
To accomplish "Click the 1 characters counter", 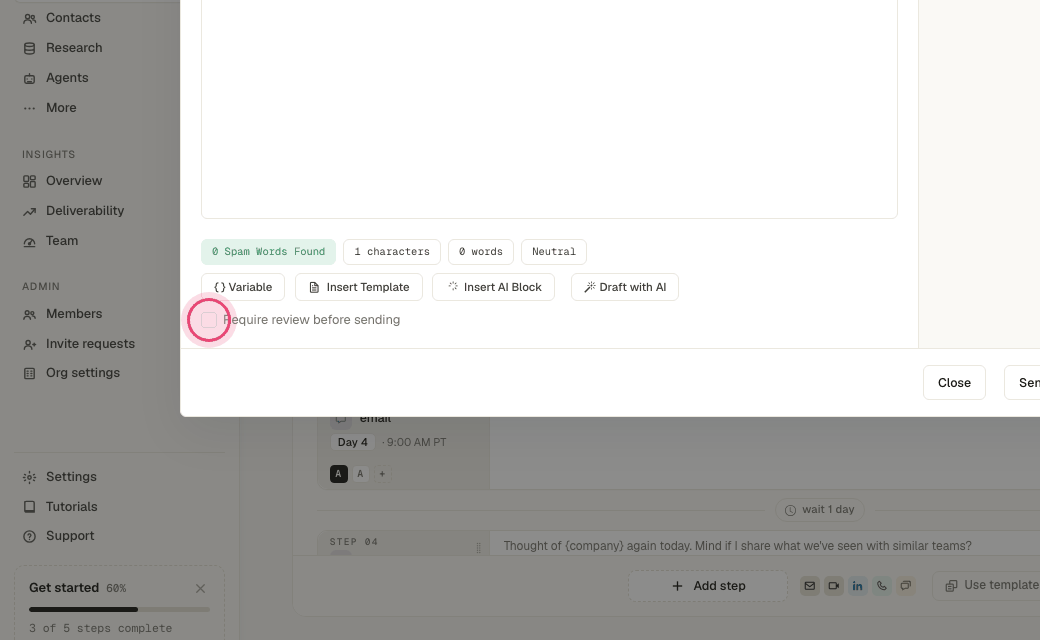I will [x=392, y=252].
